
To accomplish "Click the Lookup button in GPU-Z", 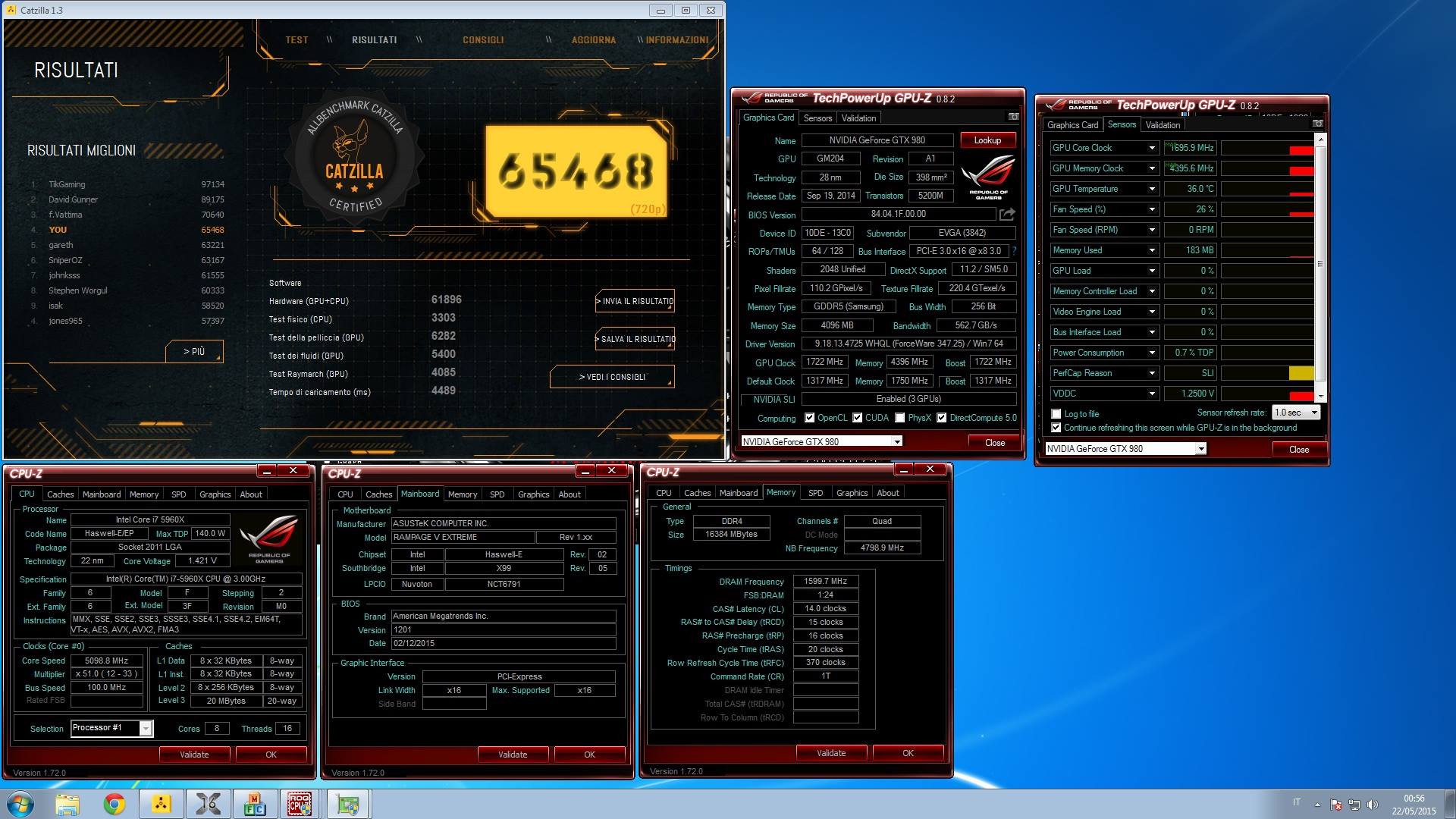I will click(x=987, y=140).
